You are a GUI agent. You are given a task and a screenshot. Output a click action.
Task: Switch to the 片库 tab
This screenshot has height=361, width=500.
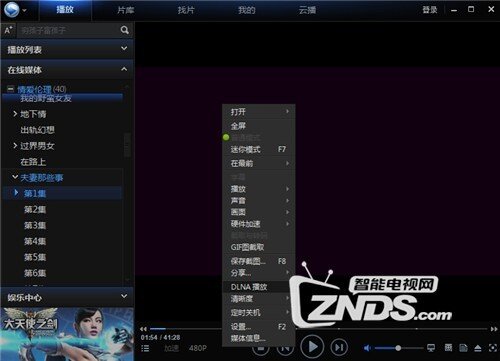126,10
